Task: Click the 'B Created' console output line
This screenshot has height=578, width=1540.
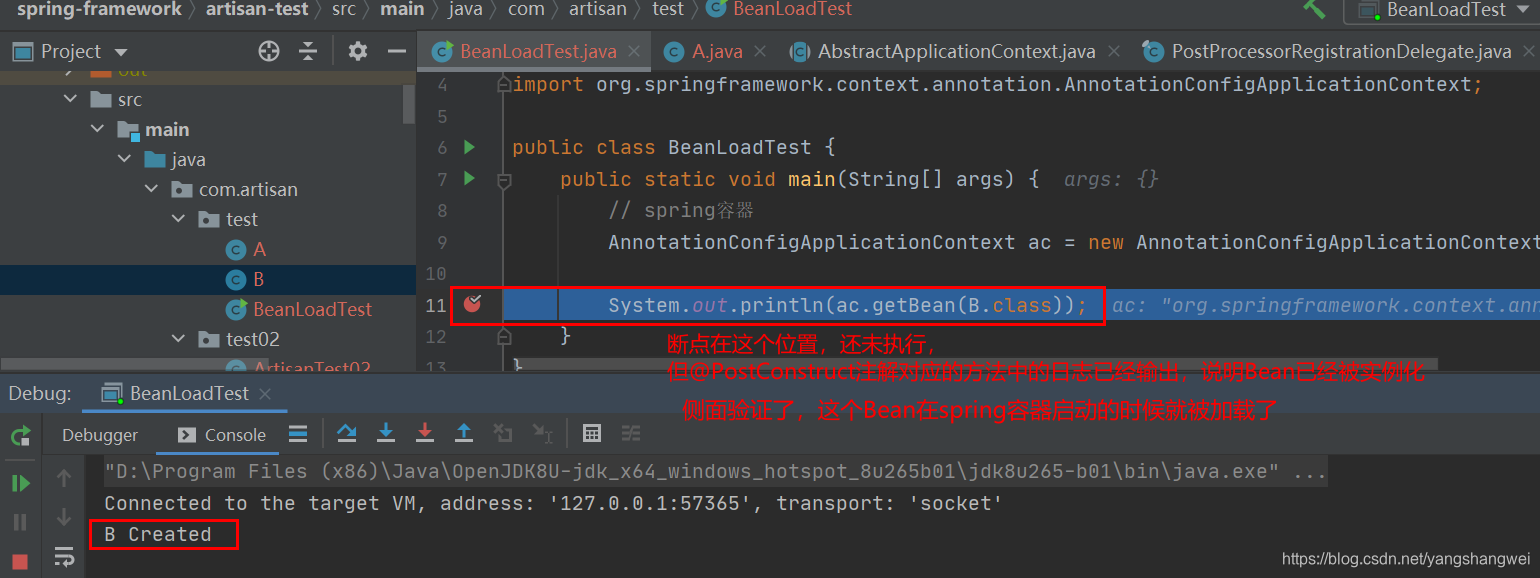Action: click(x=157, y=534)
